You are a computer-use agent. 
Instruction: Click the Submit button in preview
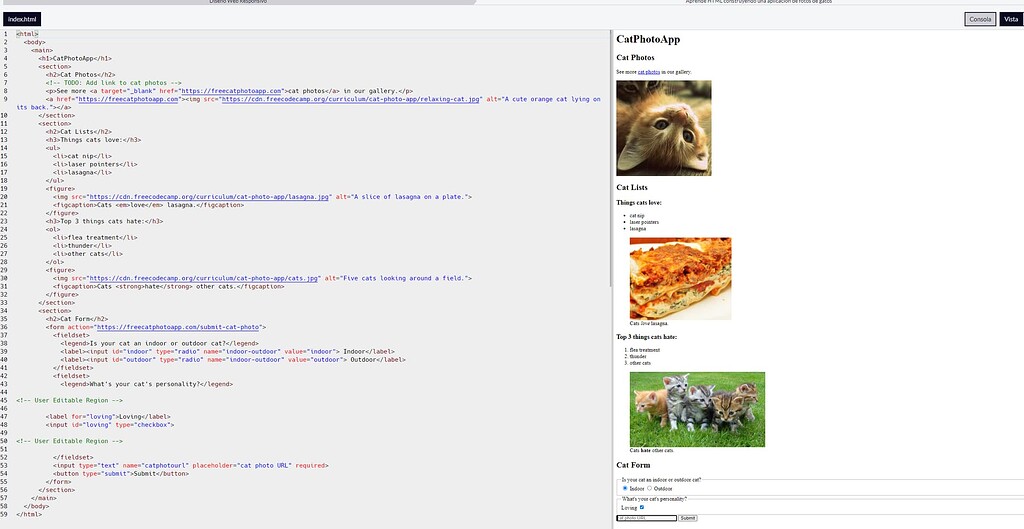coord(688,518)
